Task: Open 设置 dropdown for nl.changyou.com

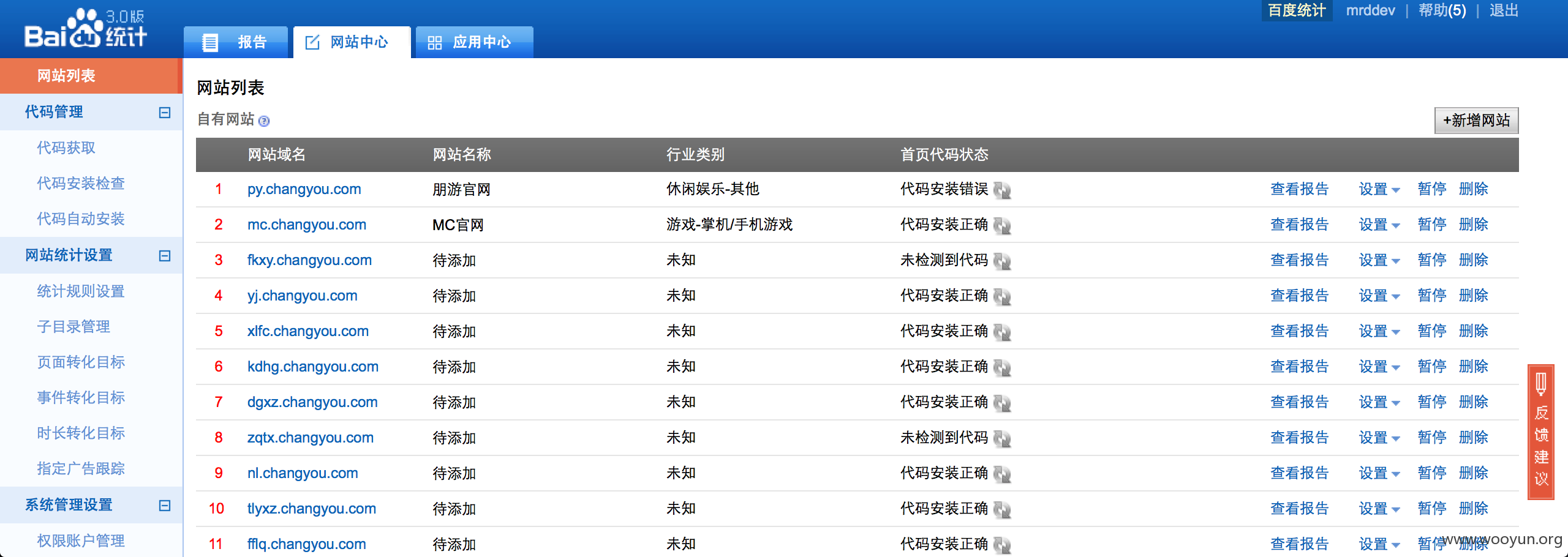Action: 1379,473
